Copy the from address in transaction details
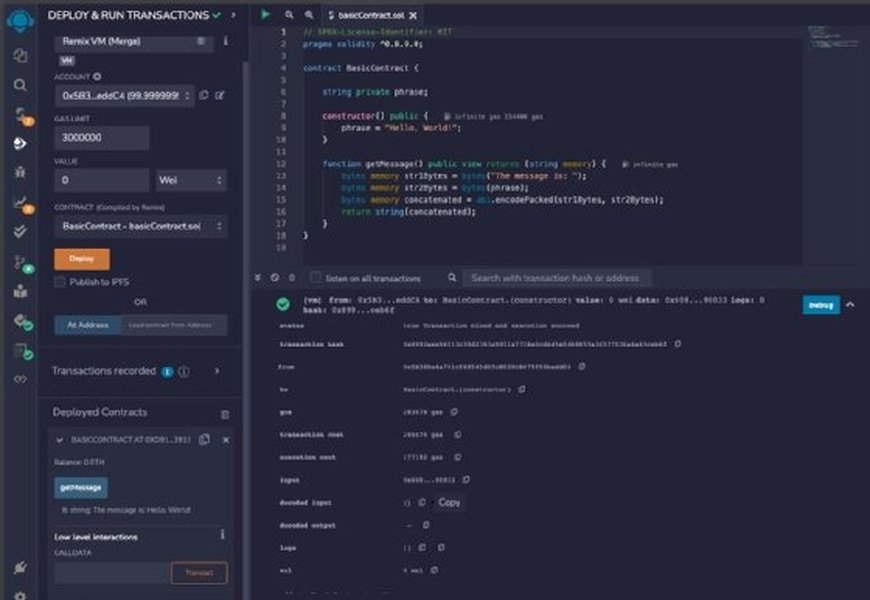This screenshot has width=870, height=600. (581, 366)
